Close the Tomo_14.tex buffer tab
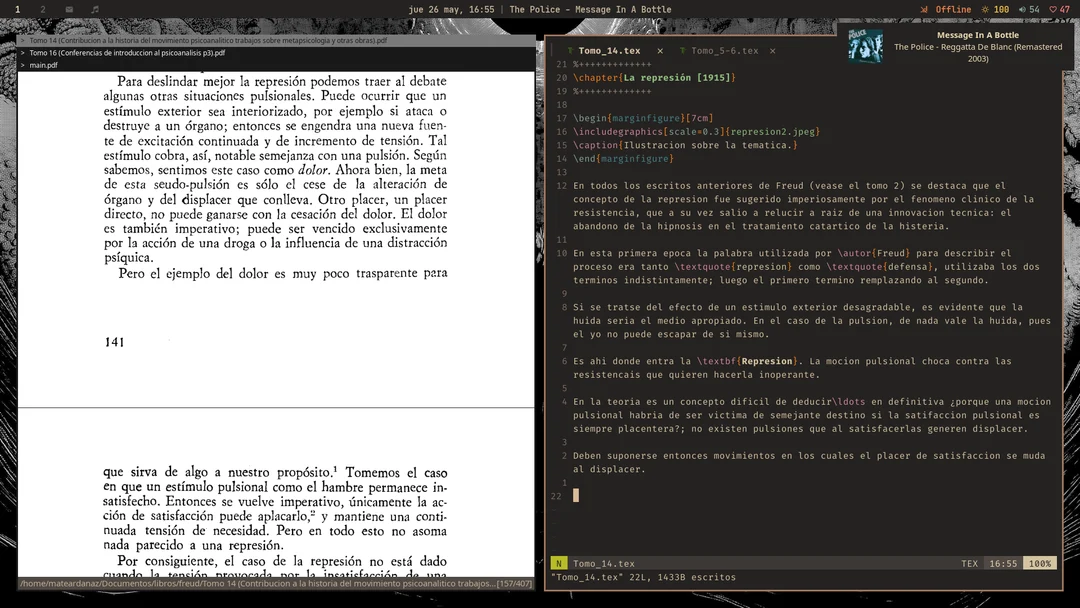The height and width of the screenshot is (608, 1080). 661,50
